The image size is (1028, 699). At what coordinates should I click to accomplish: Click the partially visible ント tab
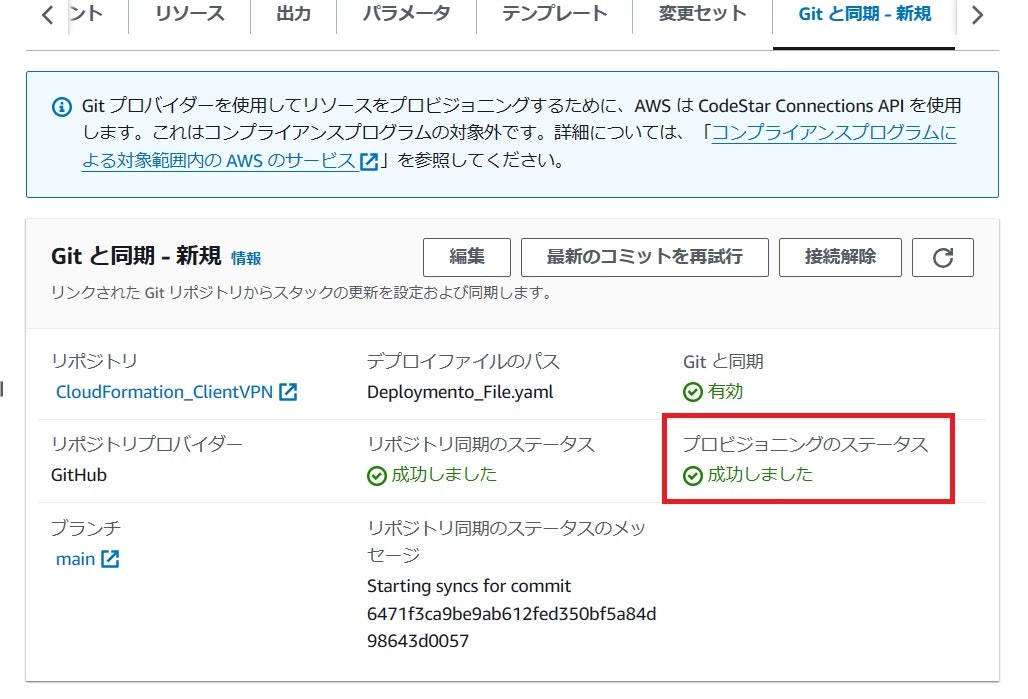pyautogui.click(x=86, y=14)
